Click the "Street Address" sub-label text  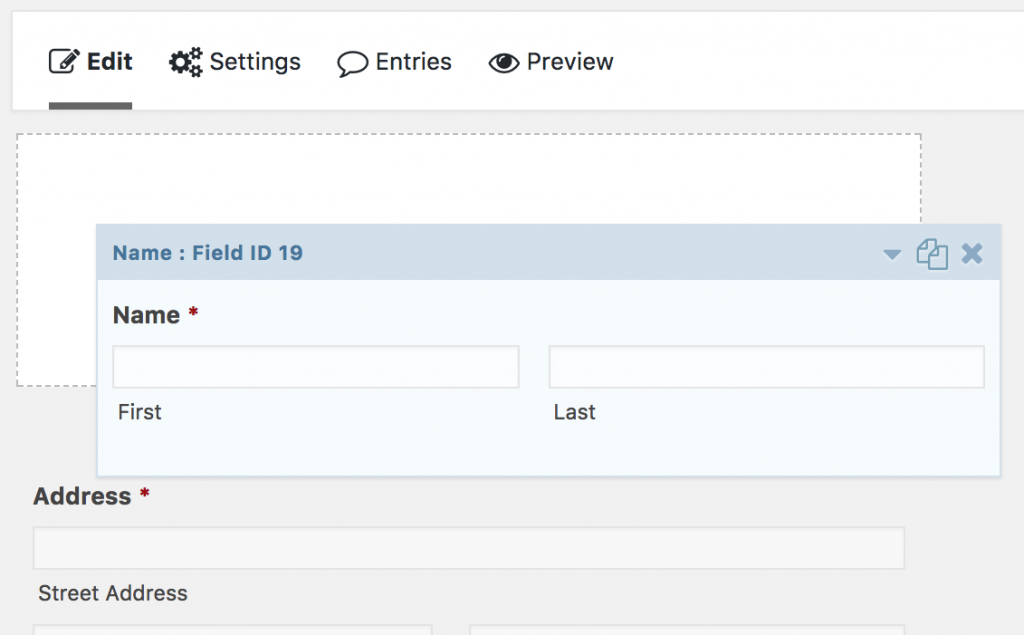[113, 593]
